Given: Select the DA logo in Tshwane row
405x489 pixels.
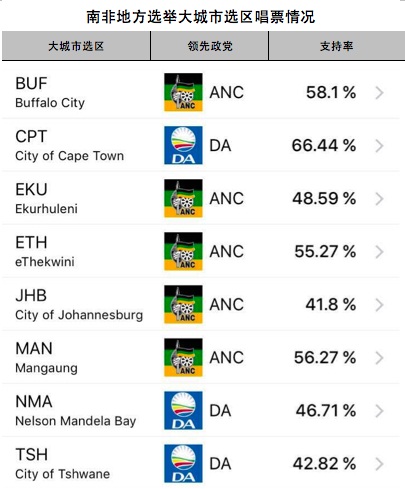Looking at the screenshot, I should (x=183, y=463).
